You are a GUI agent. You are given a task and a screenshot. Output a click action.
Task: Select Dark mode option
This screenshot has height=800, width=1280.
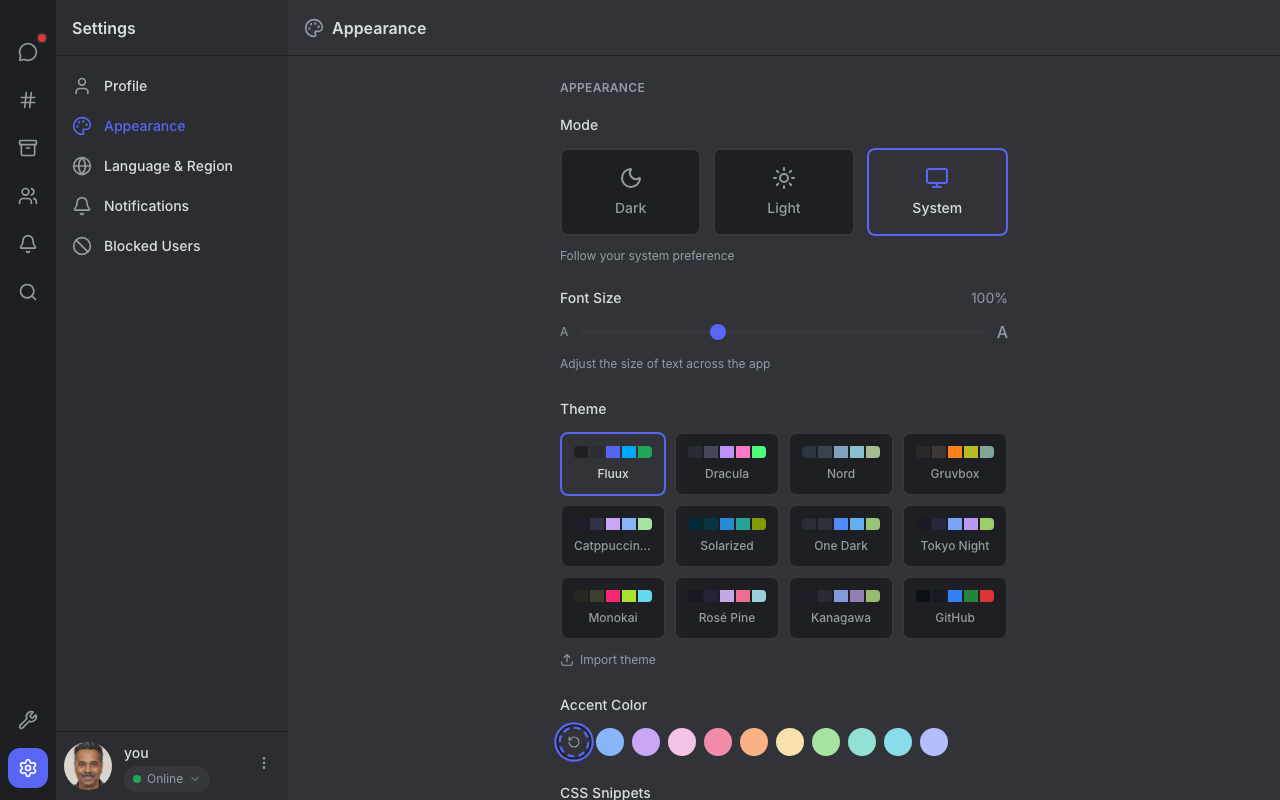(630, 192)
